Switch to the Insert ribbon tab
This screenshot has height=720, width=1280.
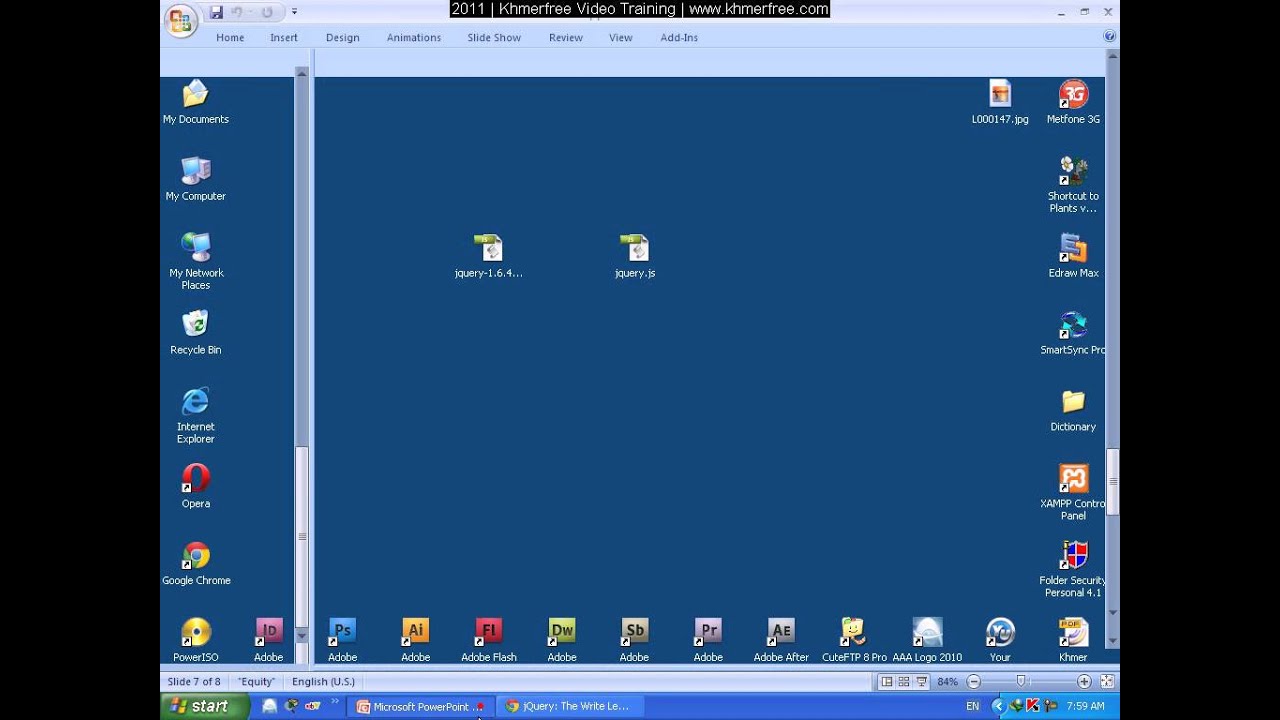coord(284,37)
